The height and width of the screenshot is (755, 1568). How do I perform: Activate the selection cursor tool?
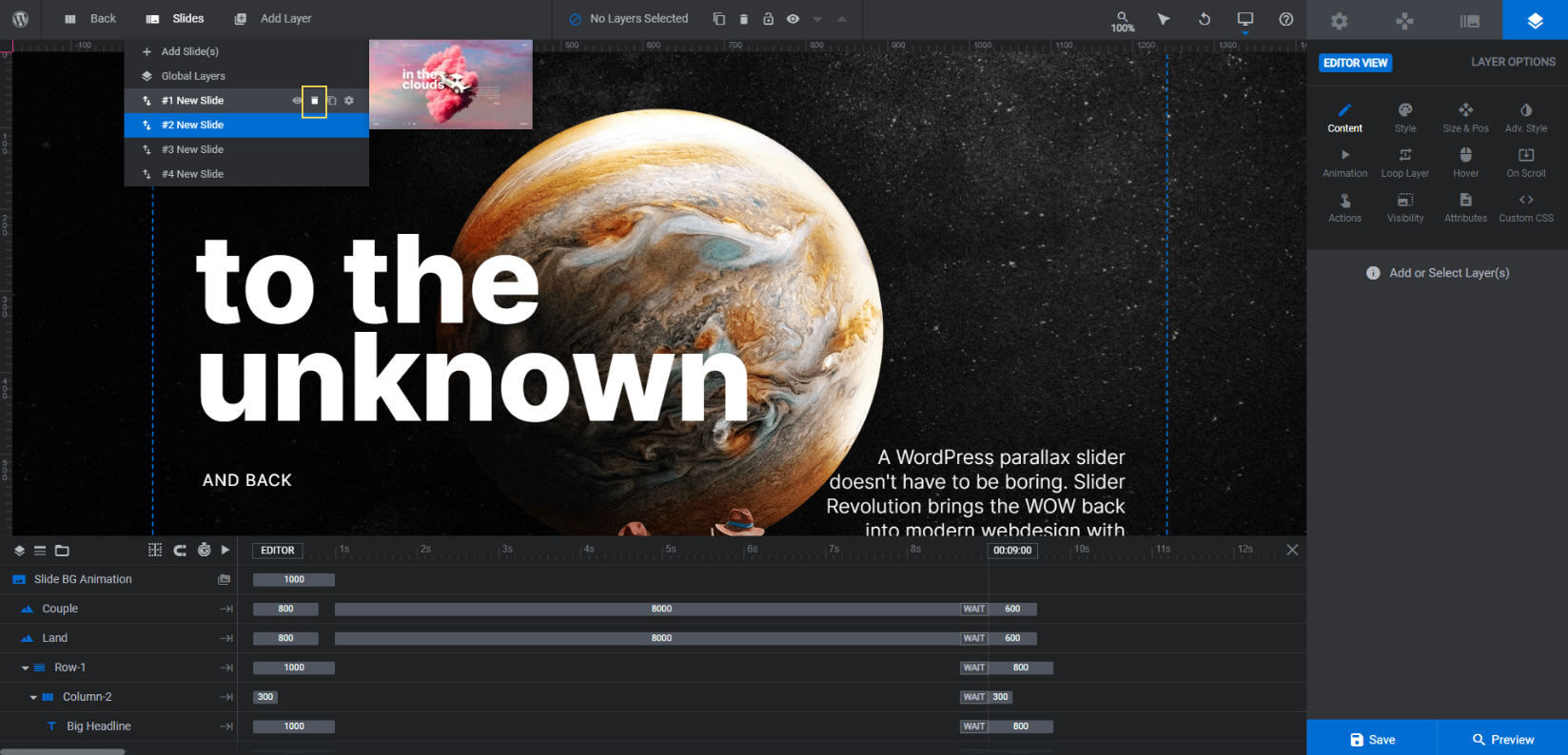click(x=1164, y=19)
